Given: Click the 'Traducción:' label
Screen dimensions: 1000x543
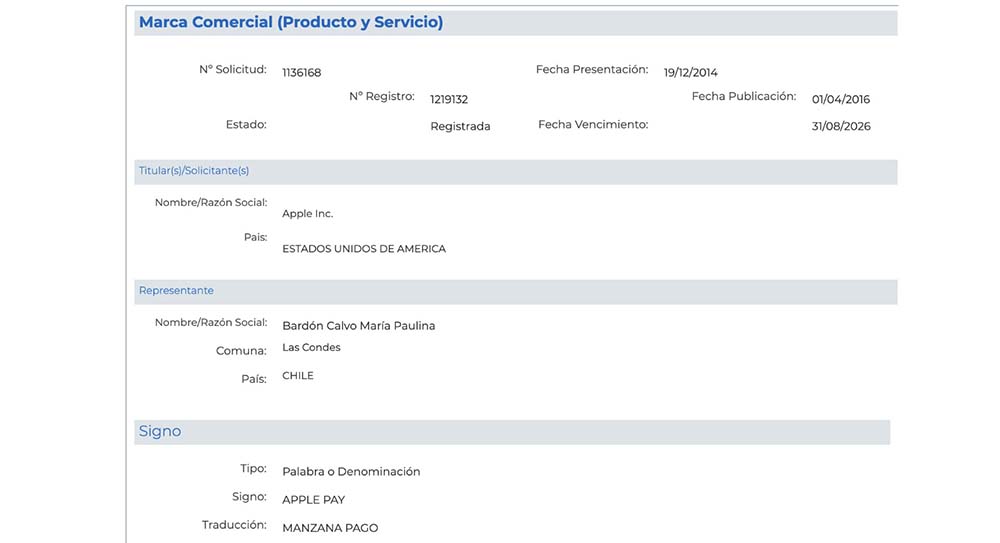Looking at the screenshot, I should (x=235, y=525).
